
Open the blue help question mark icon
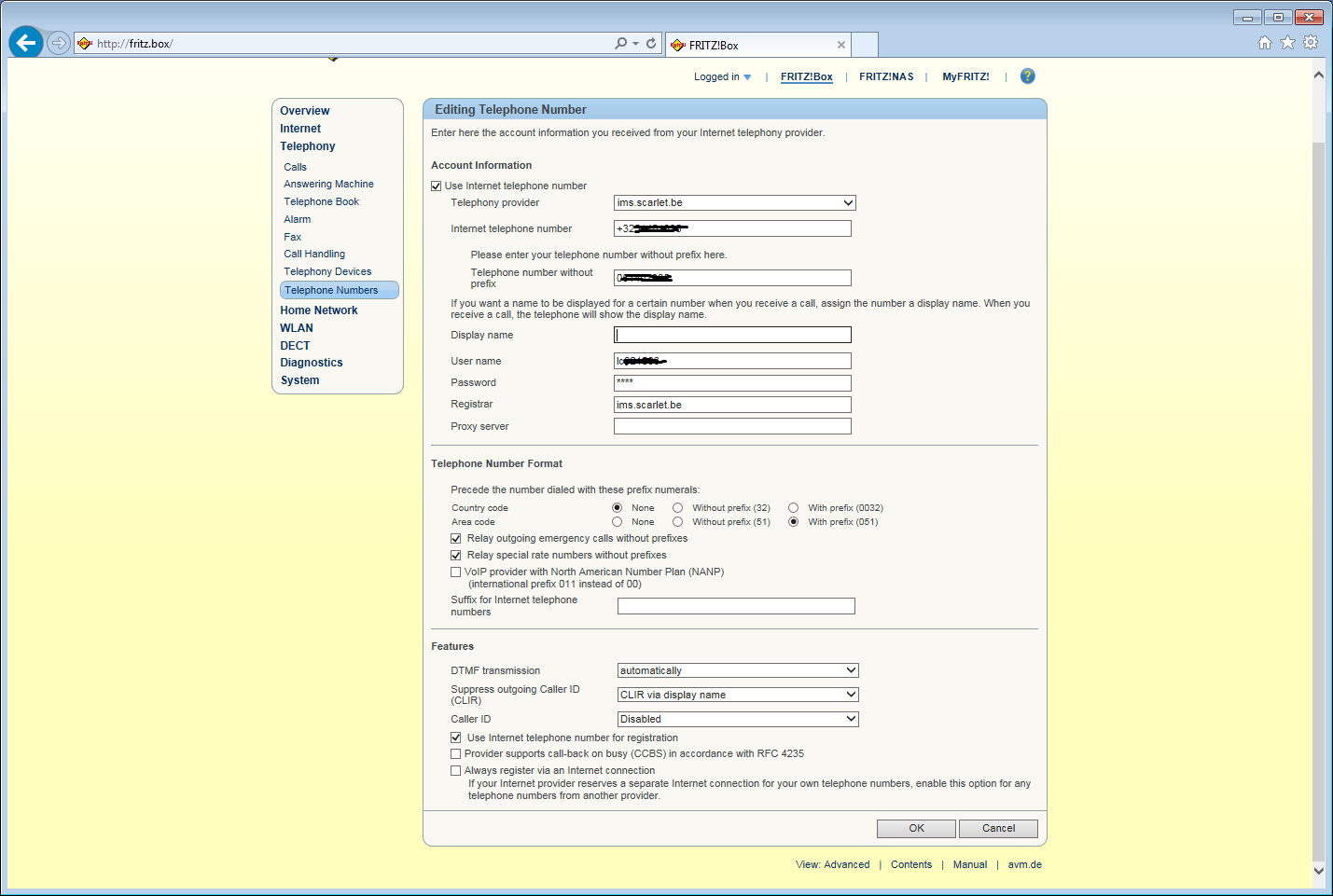tap(1027, 76)
